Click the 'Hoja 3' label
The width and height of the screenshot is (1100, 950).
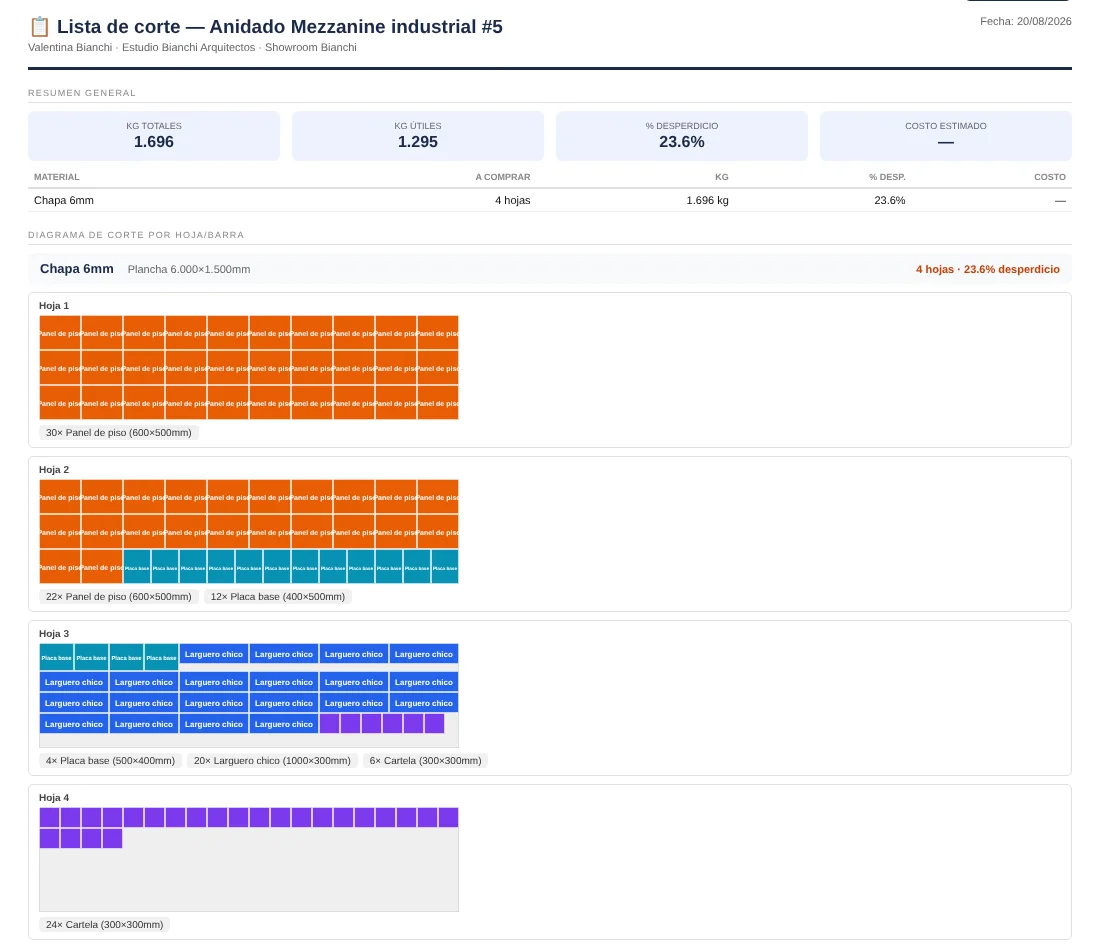(54, 634)
